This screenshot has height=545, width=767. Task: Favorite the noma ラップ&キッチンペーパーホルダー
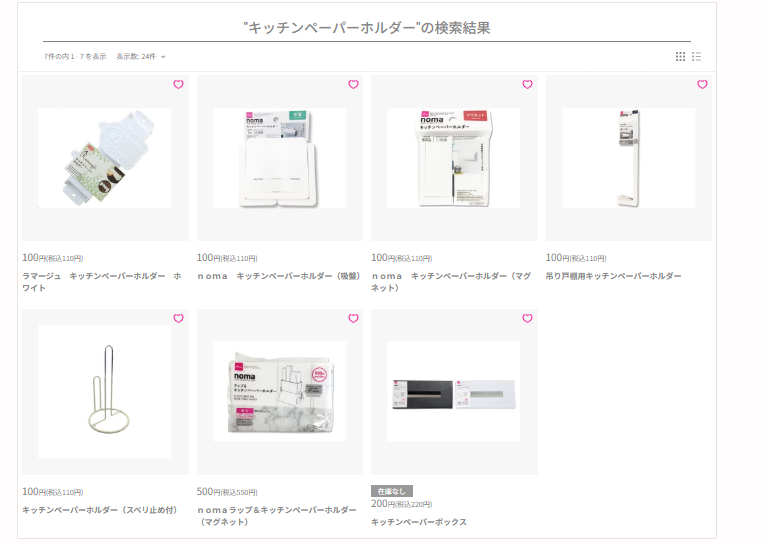tap(353, 318)
